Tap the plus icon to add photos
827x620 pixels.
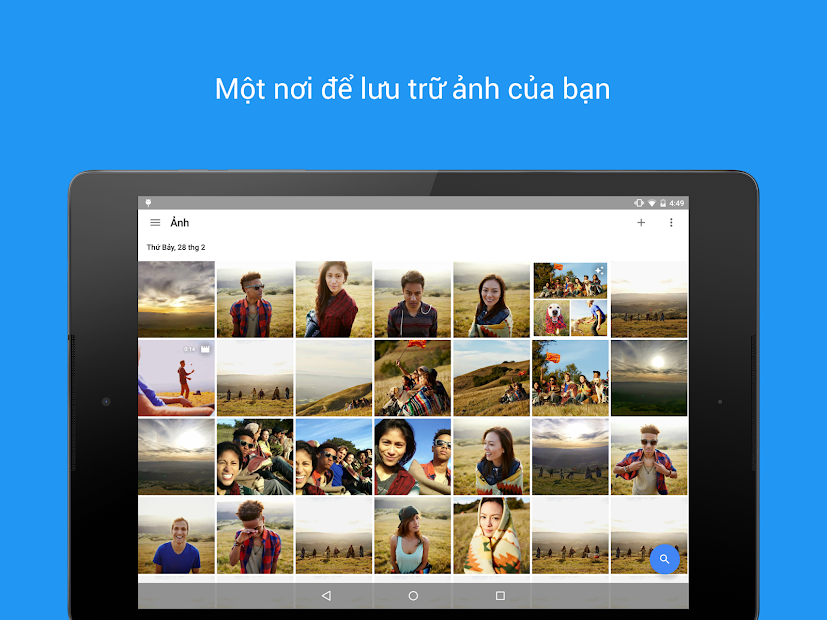[641, 222]
